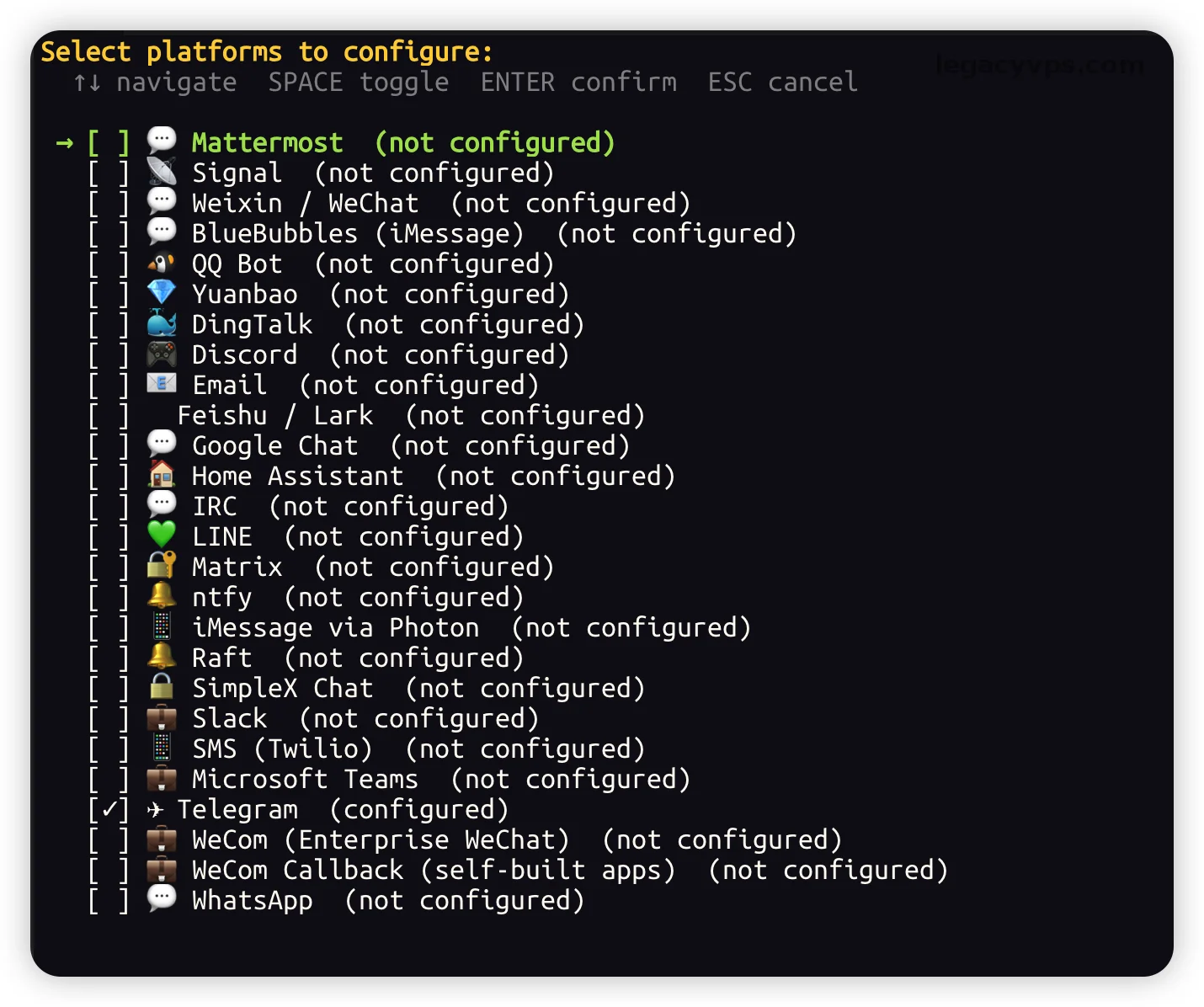Click the whale icon beside DingTalk
1204x1007 pixels.
[x=162, y=323]
